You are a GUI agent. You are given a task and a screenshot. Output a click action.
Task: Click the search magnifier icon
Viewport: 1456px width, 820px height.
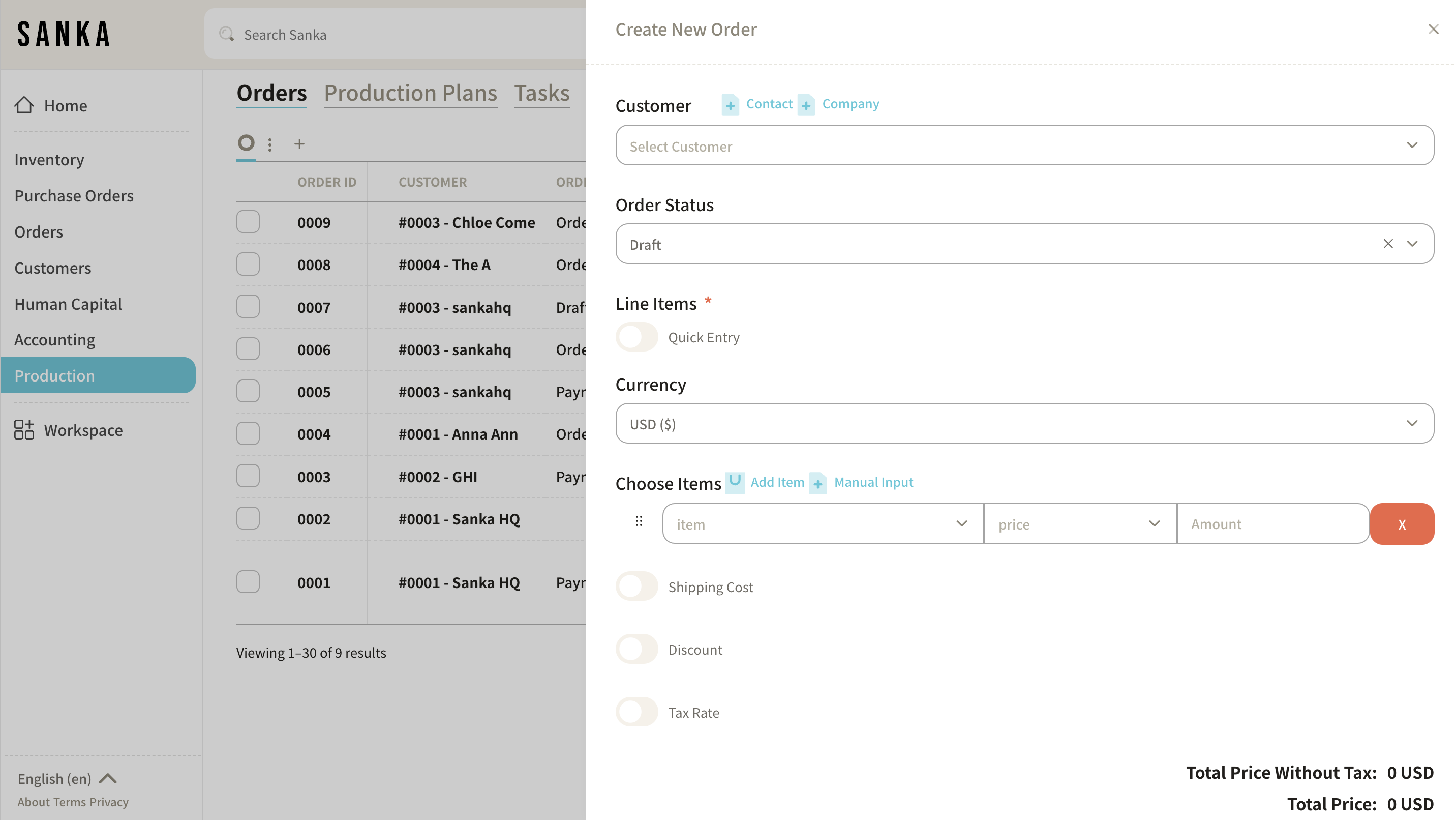[227, 35]
